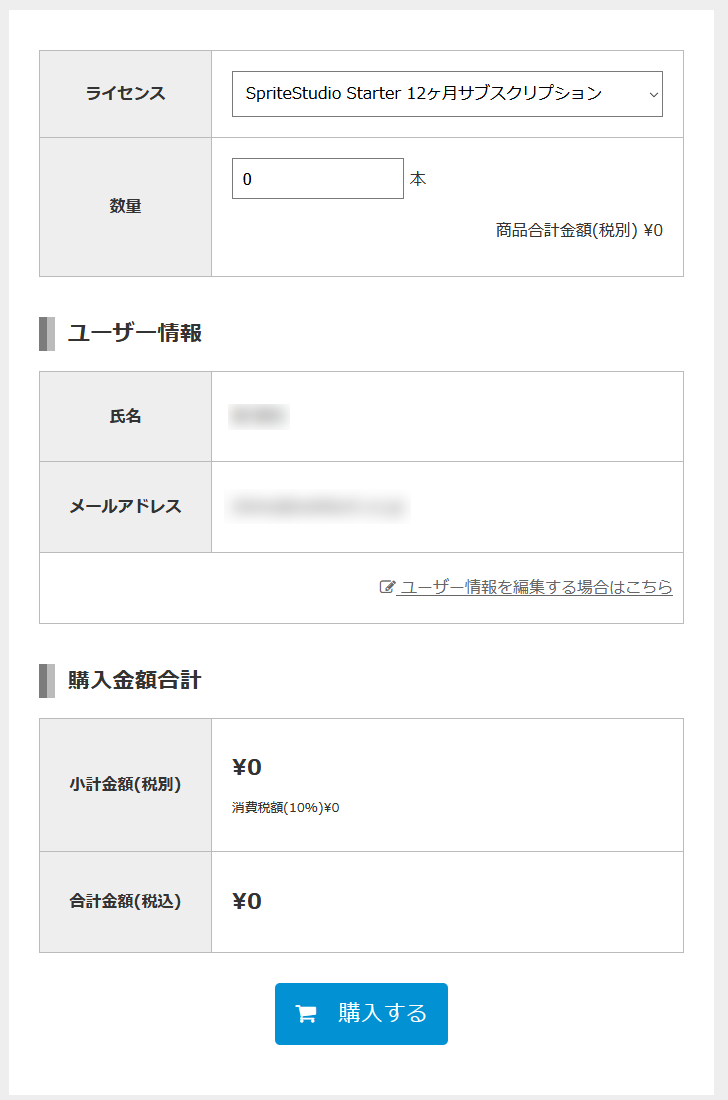Click the shopping cart icon on purchase button
The width and height of the screenshot is (728, 1100).
306,1014
